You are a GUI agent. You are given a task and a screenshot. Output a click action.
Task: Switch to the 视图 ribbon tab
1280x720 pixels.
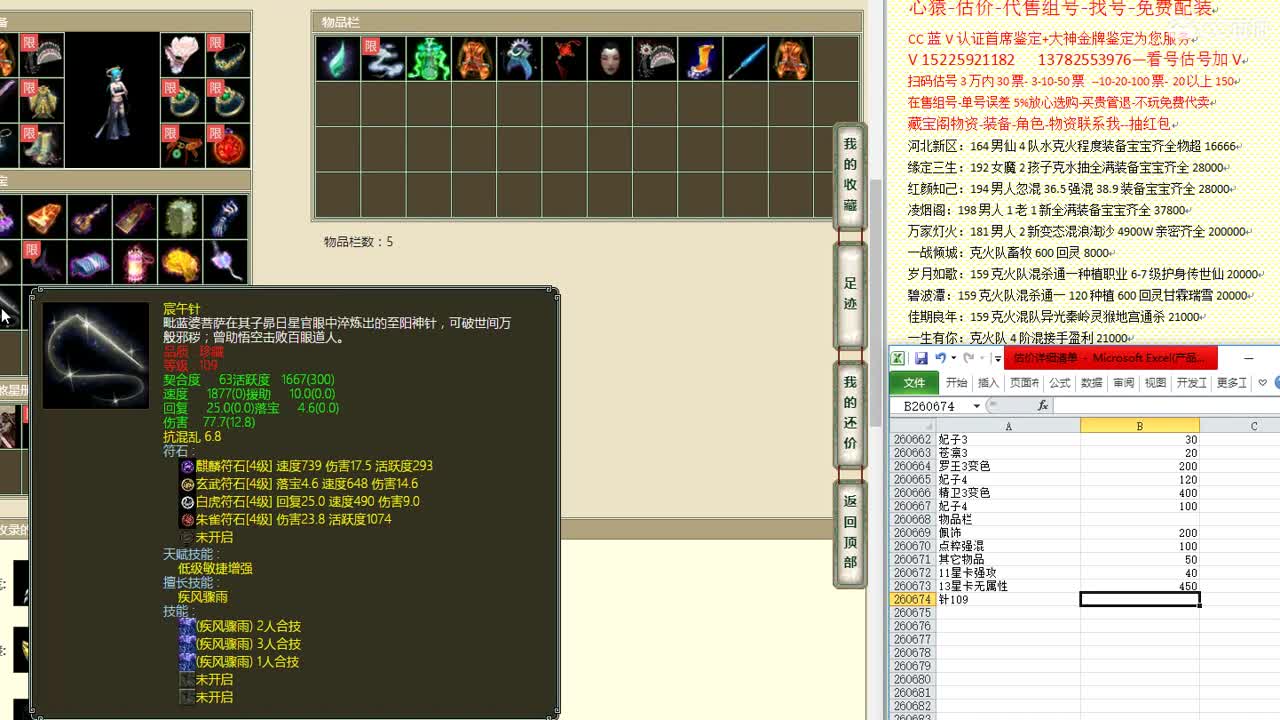pos(1155,383)
